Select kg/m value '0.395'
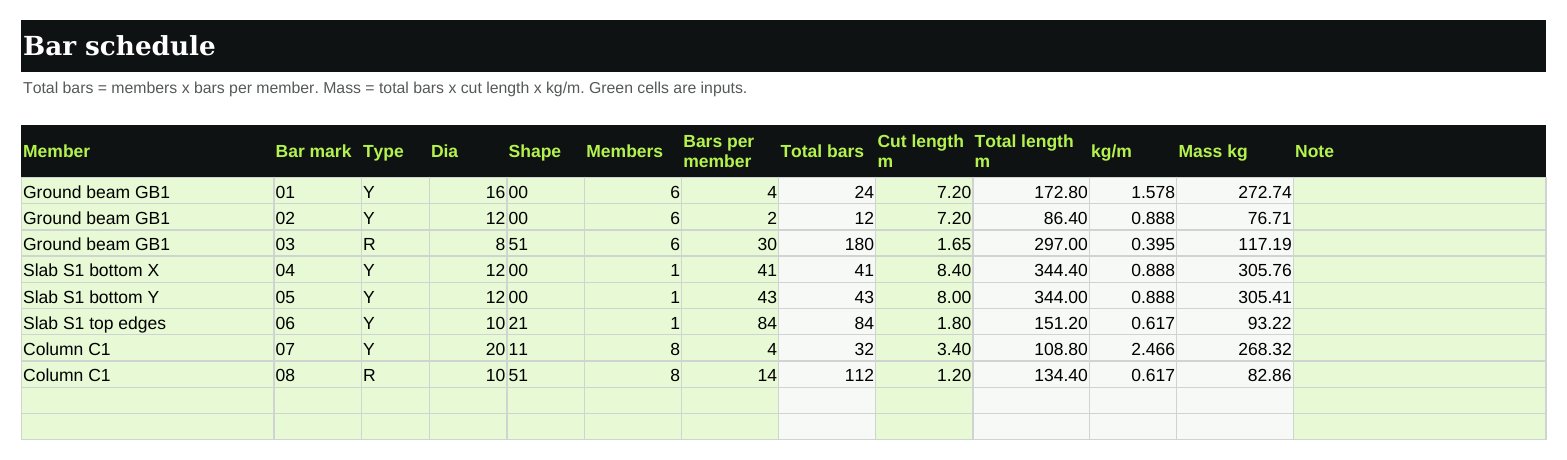 tap(1133, 244)
